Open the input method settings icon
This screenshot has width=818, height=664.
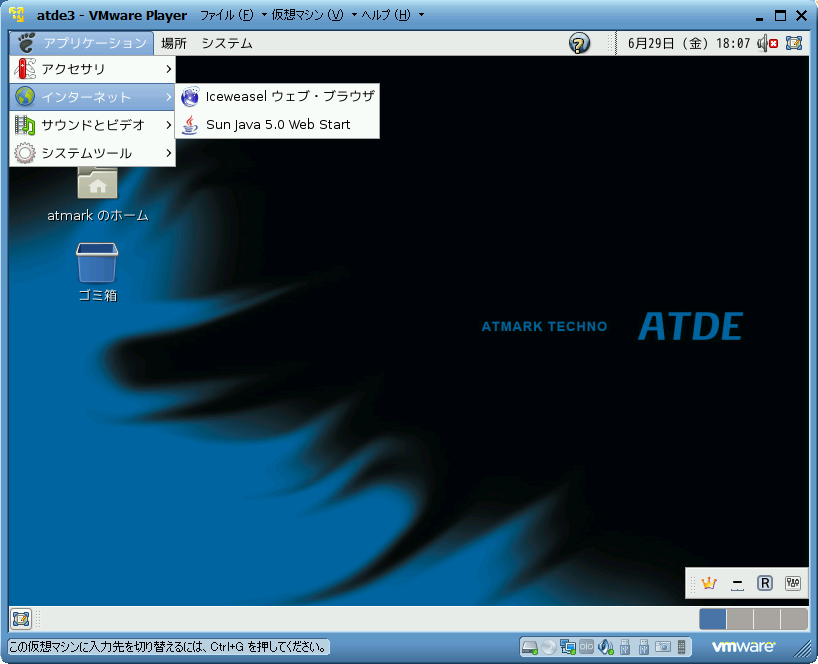[x=792, y=583]
